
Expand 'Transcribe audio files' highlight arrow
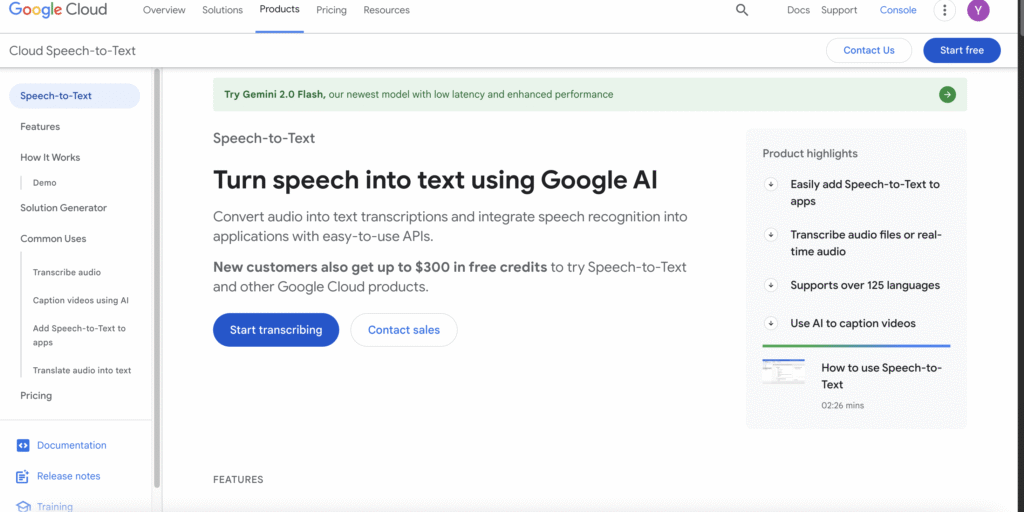771,234
